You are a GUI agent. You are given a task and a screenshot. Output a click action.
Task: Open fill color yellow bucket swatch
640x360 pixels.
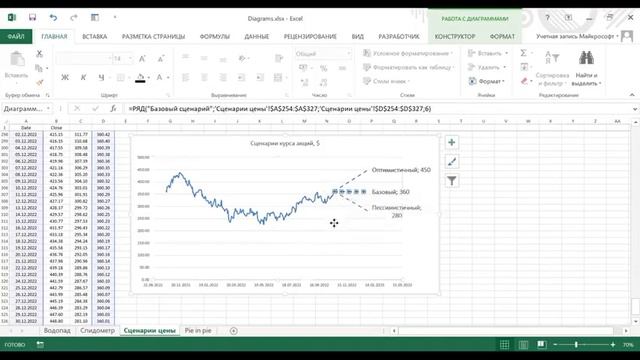pos(140,77)
